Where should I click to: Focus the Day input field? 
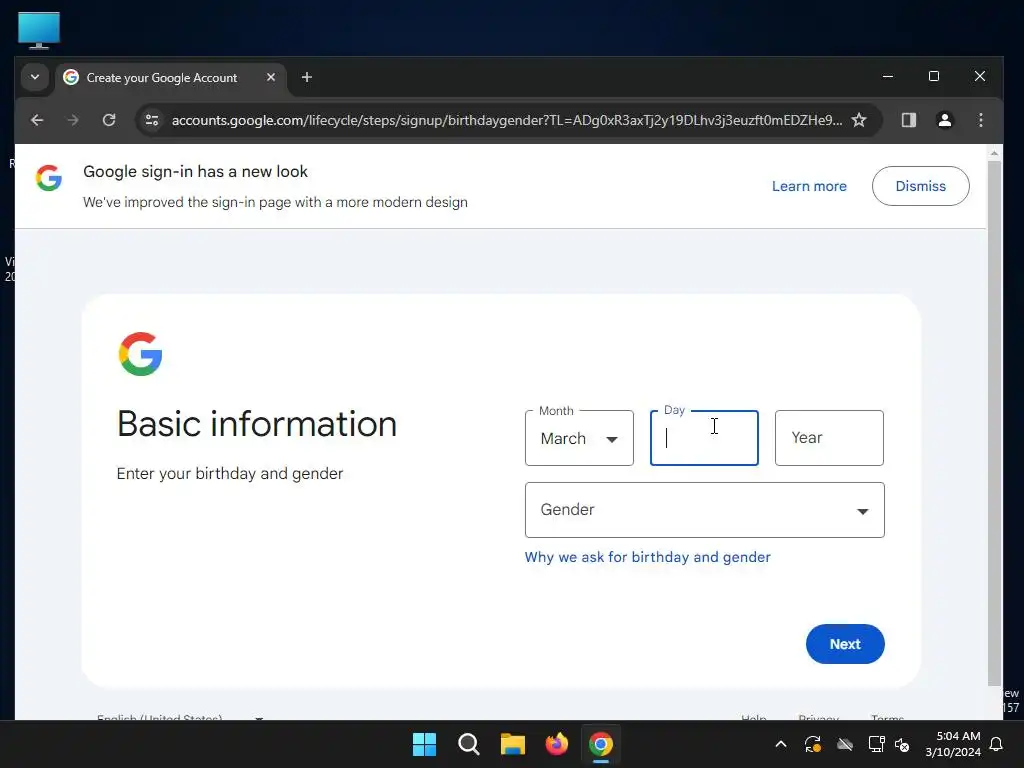tap(704, 438)
